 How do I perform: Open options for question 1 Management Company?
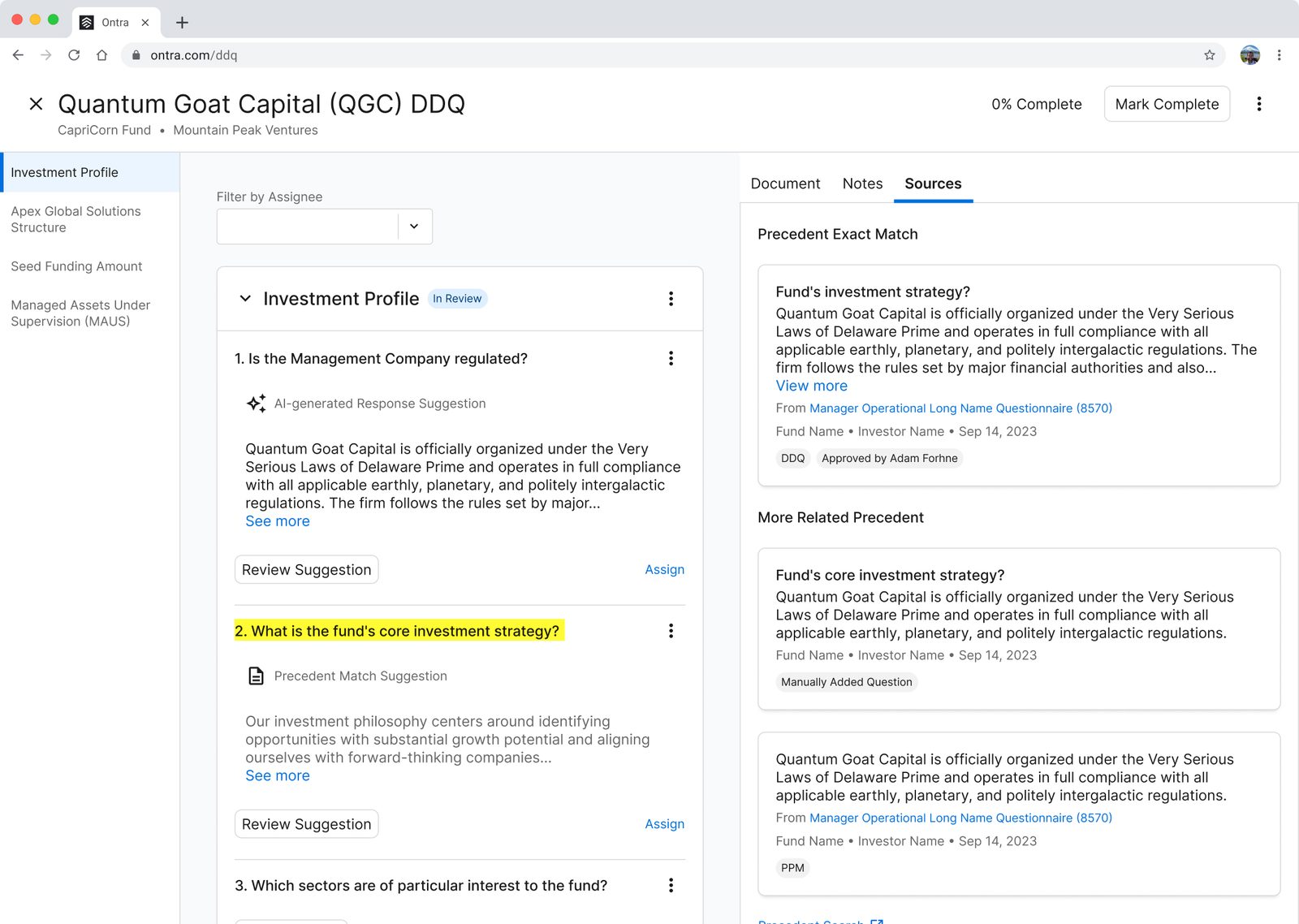tap(671, 359)
